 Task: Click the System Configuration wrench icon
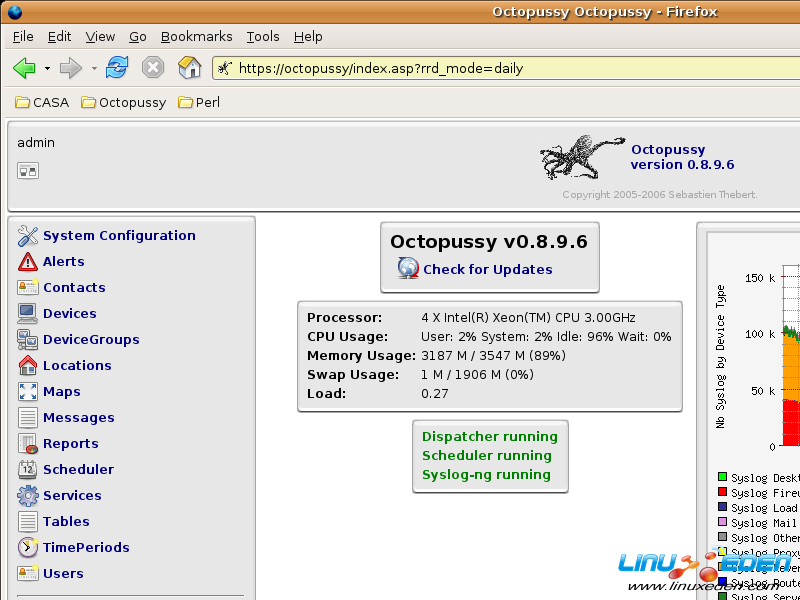tap(27, 236)
